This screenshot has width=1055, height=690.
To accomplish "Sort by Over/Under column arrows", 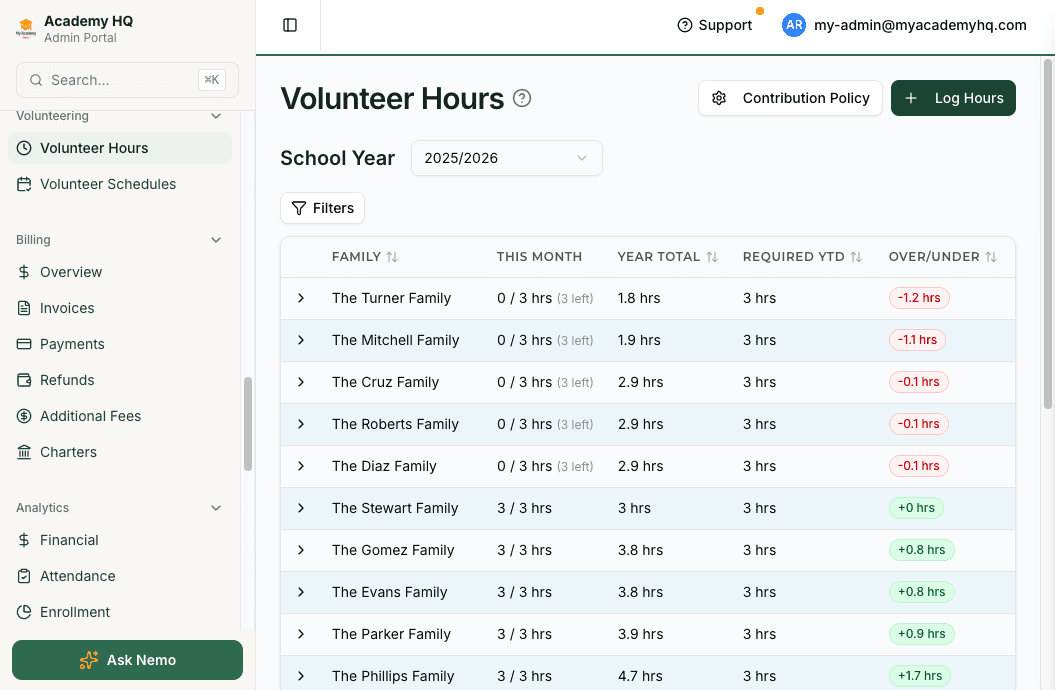I will 990,257.
